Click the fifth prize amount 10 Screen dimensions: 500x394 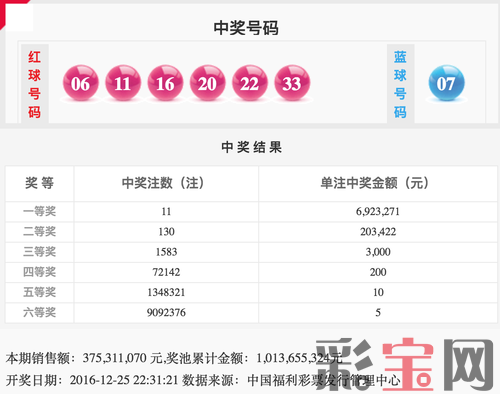(378, 292)
